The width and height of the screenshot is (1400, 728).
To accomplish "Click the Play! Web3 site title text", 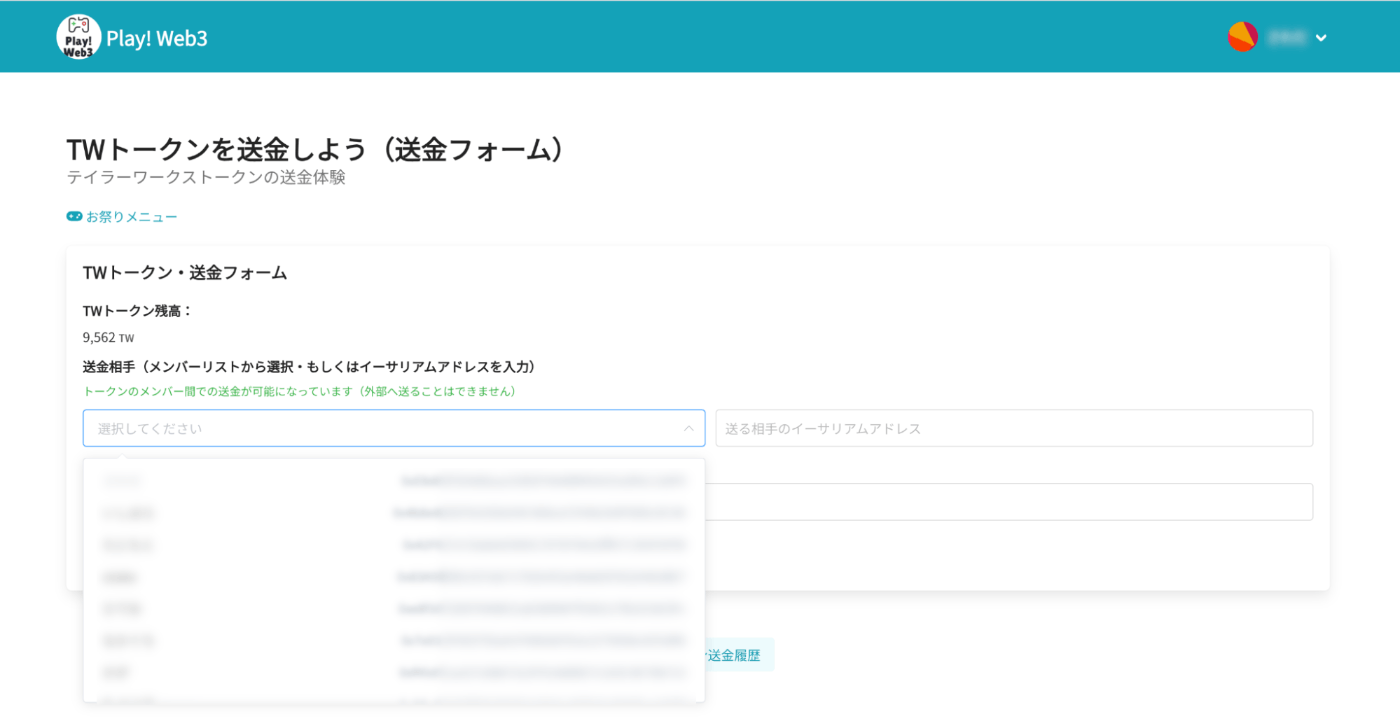I will click(157, 38).
